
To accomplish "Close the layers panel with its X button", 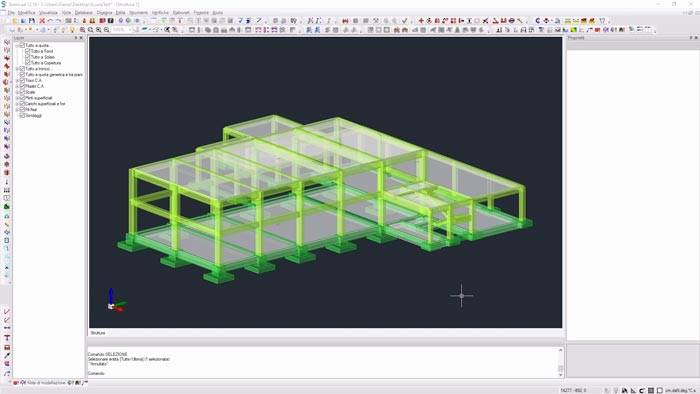I will click(81, 38).
